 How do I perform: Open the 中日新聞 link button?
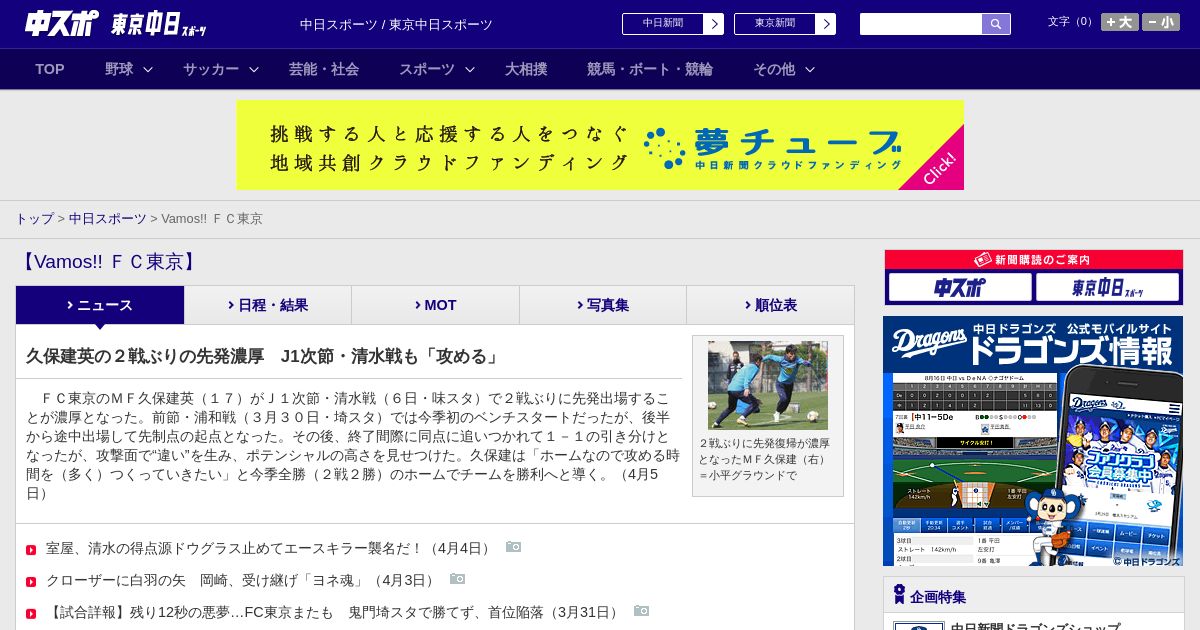tap(673, 24)
